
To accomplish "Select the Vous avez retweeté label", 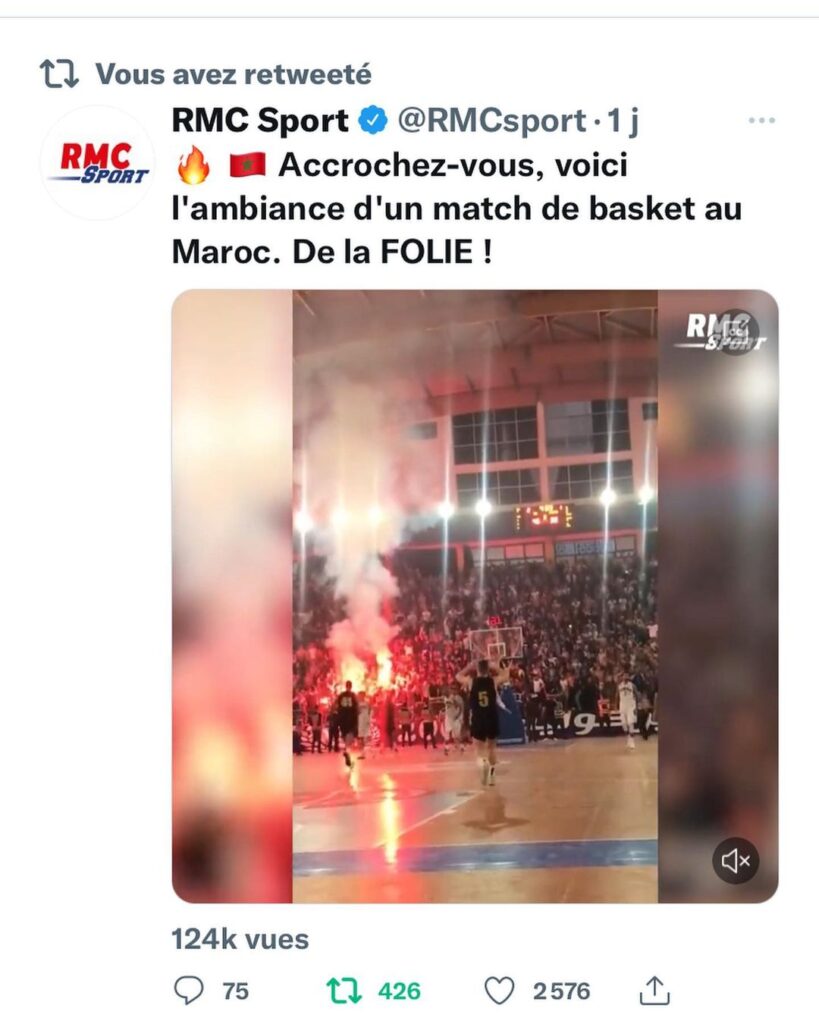I will tap(234, 74).
